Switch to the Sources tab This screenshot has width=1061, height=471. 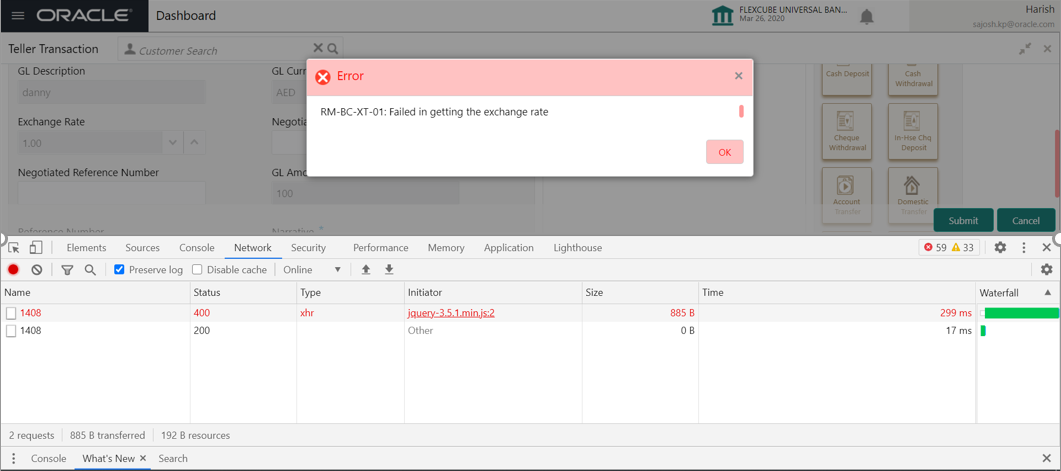click(142, 248)
